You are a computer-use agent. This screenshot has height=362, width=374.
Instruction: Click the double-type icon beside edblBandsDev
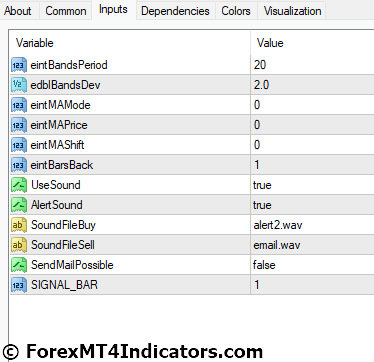(19, 85)
